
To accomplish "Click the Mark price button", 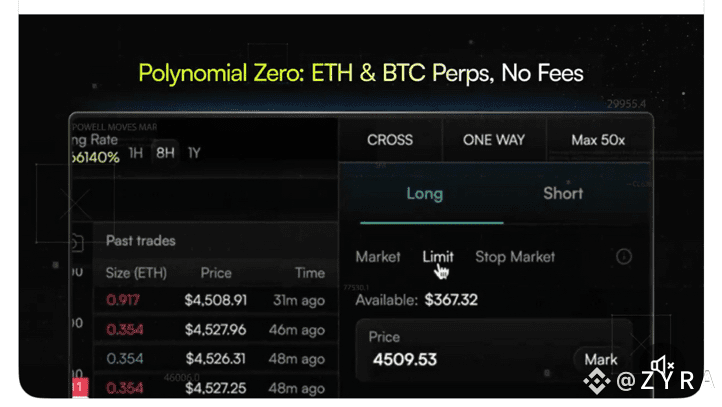I will tap(601, 359).
